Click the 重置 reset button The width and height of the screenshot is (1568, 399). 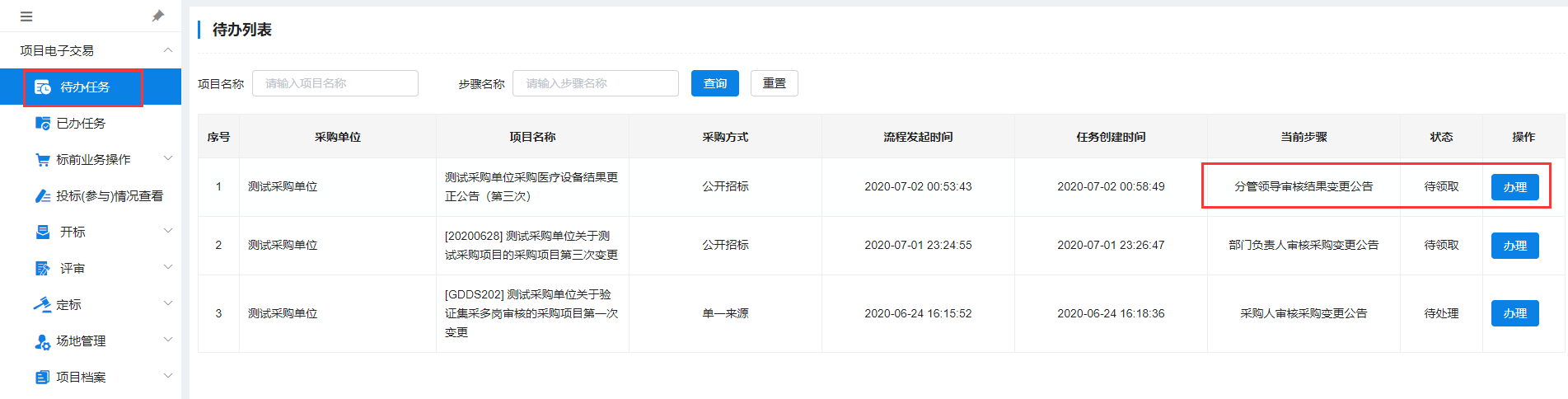pyautogui.click(x=774, y=83)
